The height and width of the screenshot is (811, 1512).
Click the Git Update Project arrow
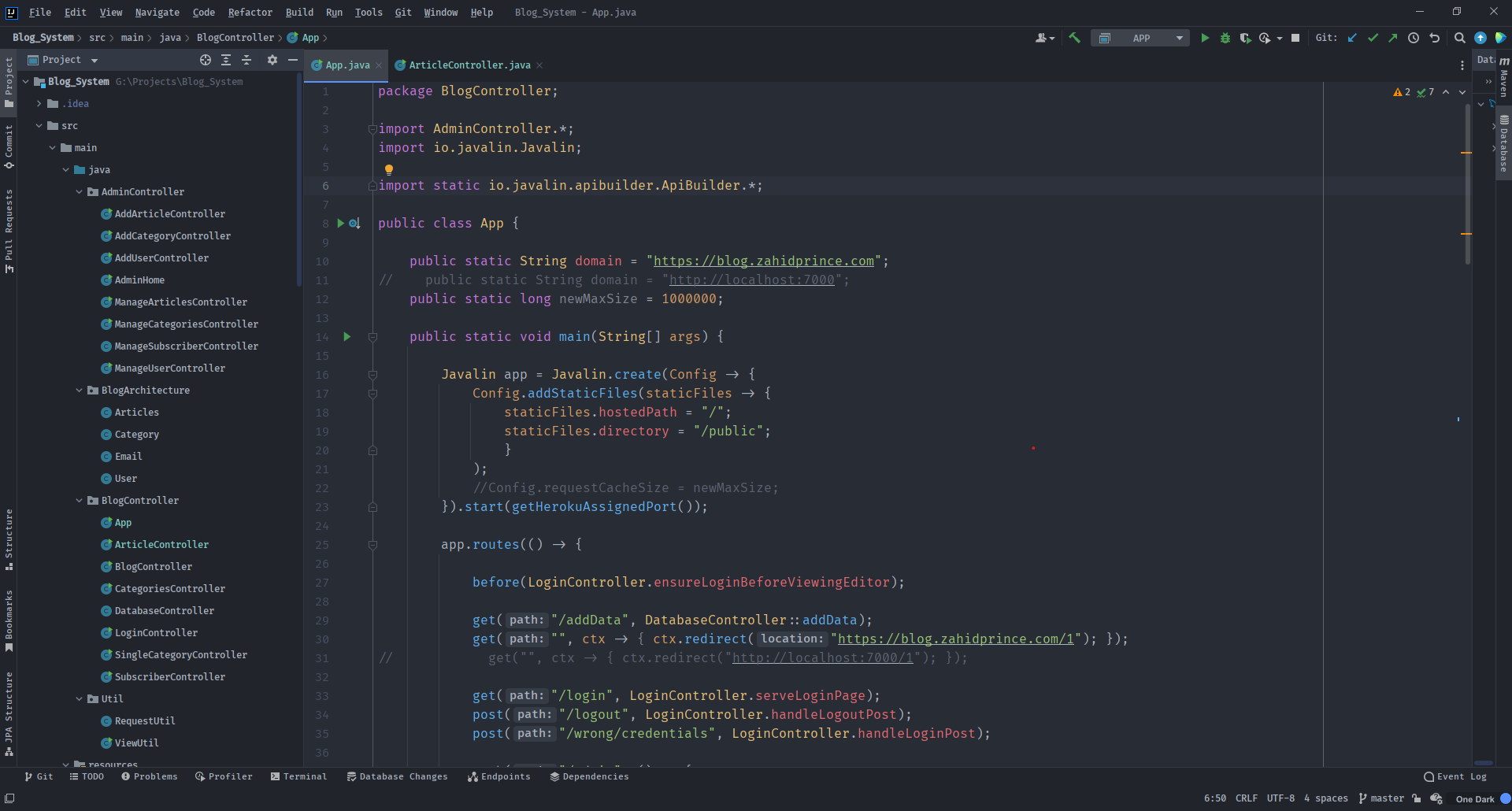(x=1352, y=38)
